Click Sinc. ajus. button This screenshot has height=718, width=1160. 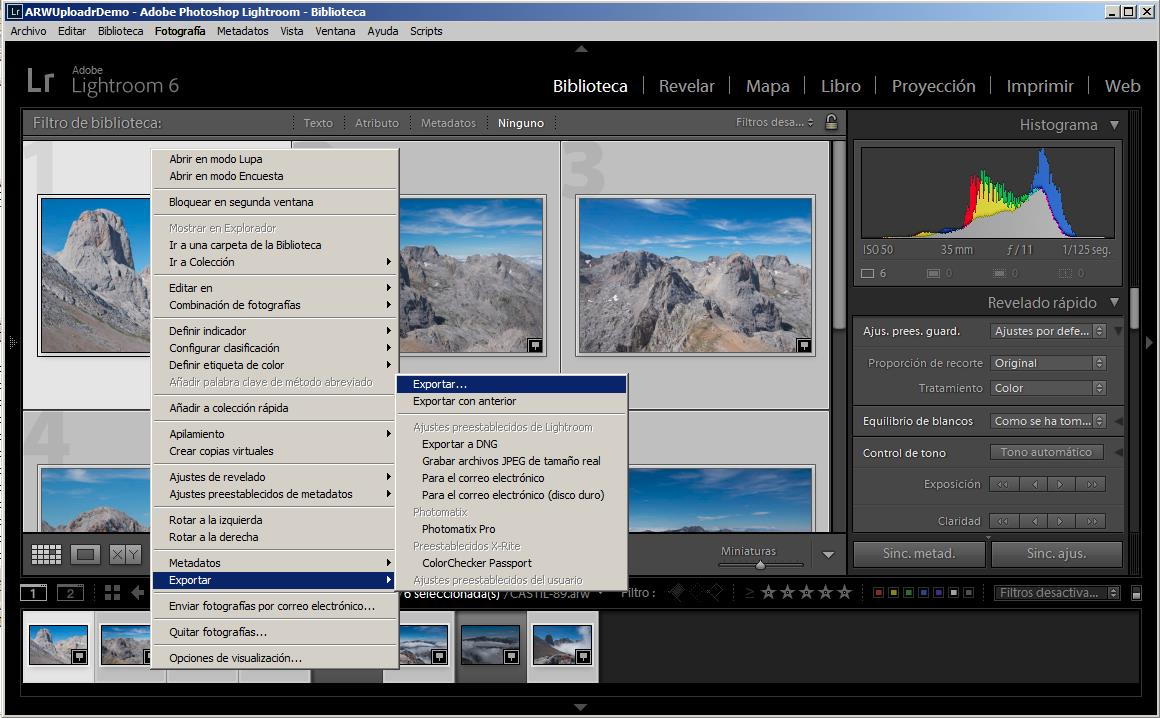[x=1056, y=554]
